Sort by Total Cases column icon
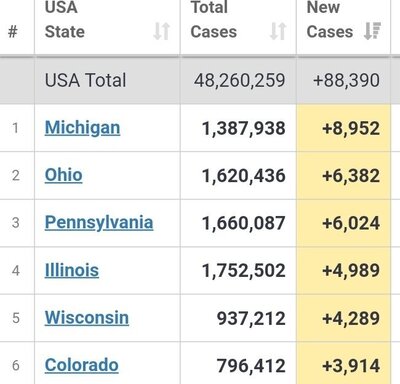Image resolution: width=400 pixels, height=384 pixels. tap(278, 32)
